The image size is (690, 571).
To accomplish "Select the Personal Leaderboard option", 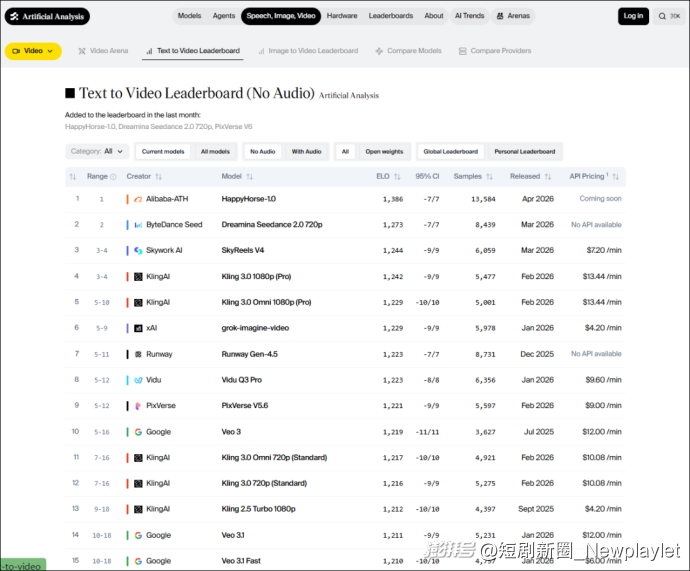I will pos(524,152).
